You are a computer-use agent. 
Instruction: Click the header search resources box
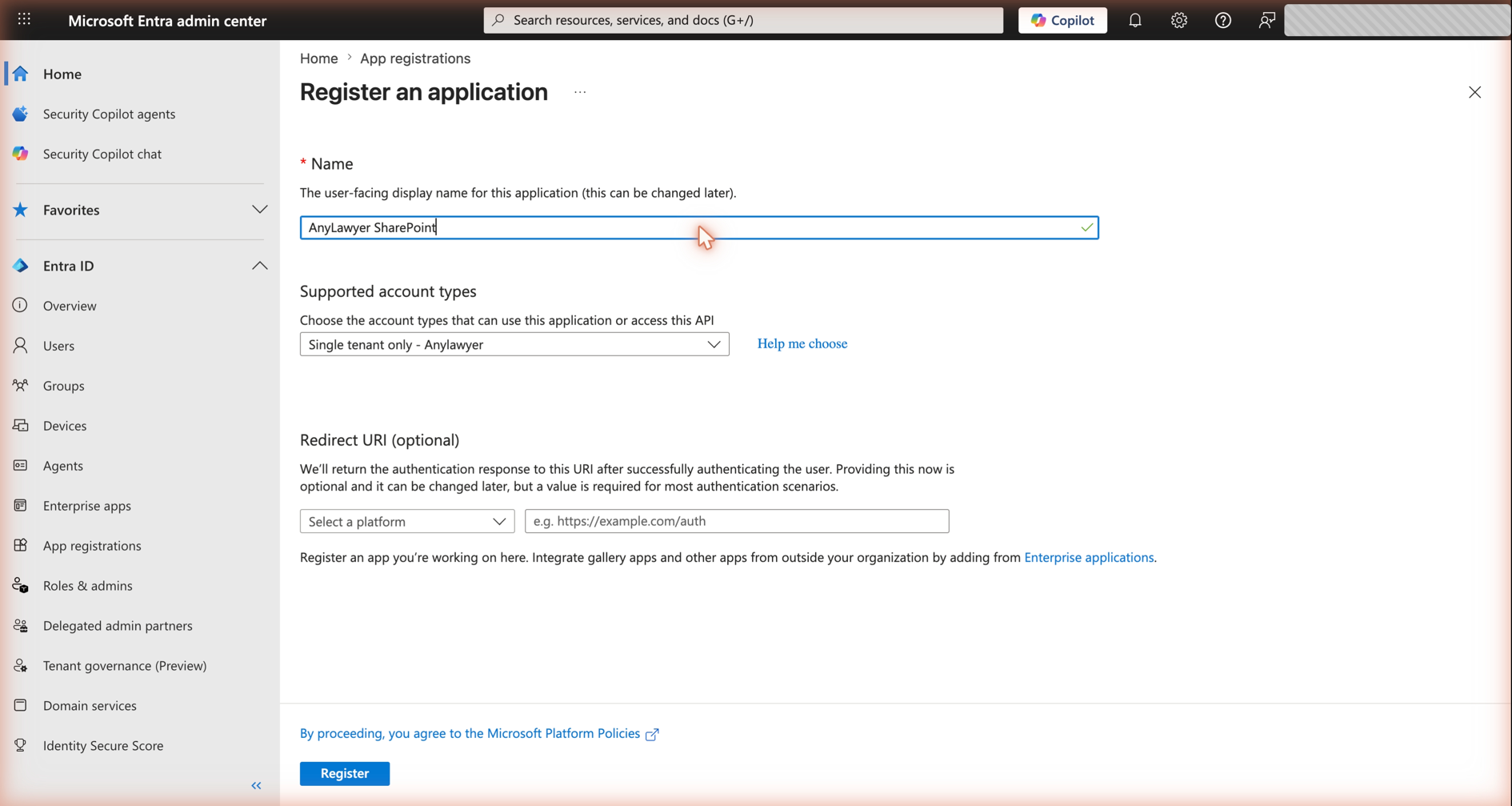tap(743, 20)
